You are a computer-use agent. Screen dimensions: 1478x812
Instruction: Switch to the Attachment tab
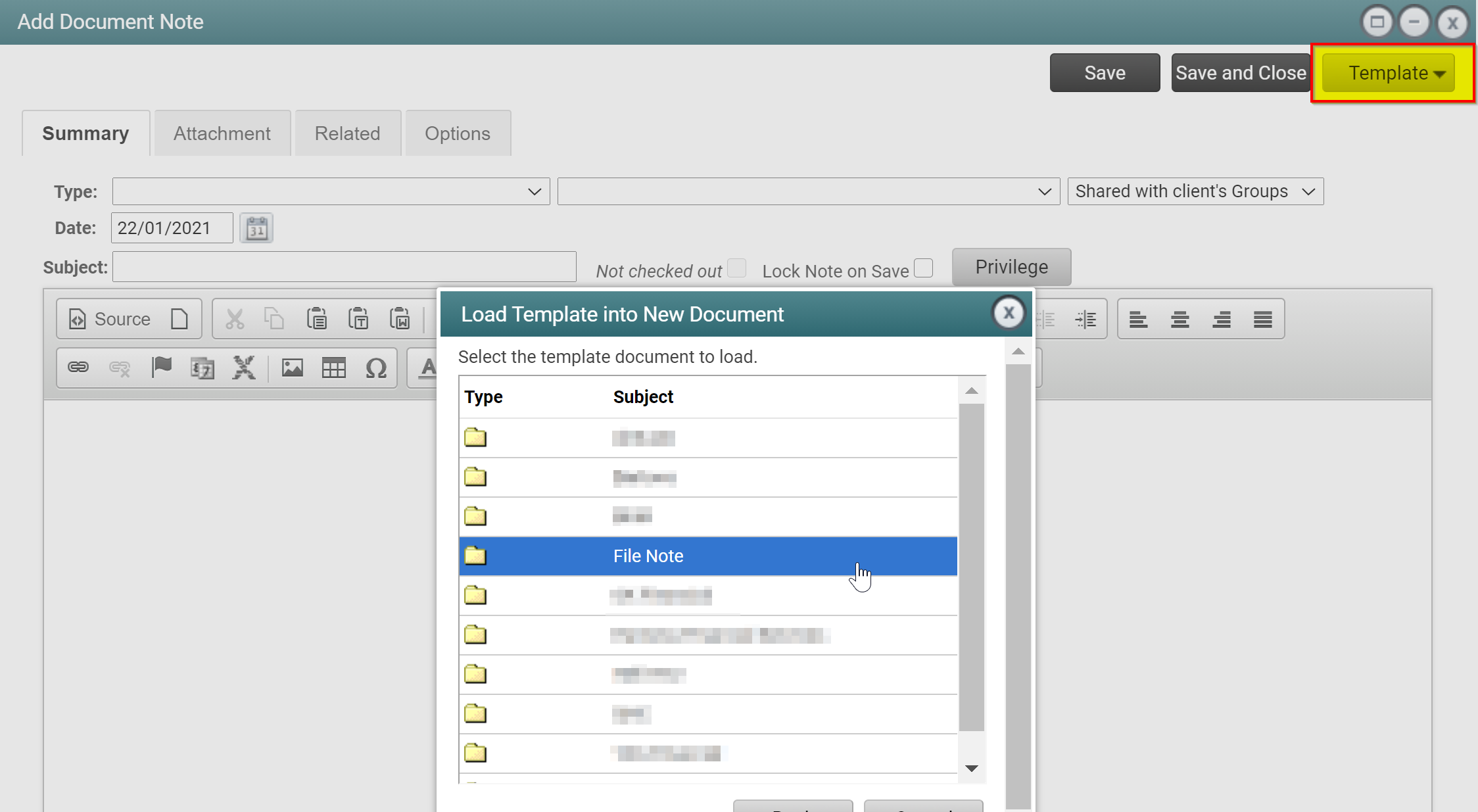pos(222,133)
